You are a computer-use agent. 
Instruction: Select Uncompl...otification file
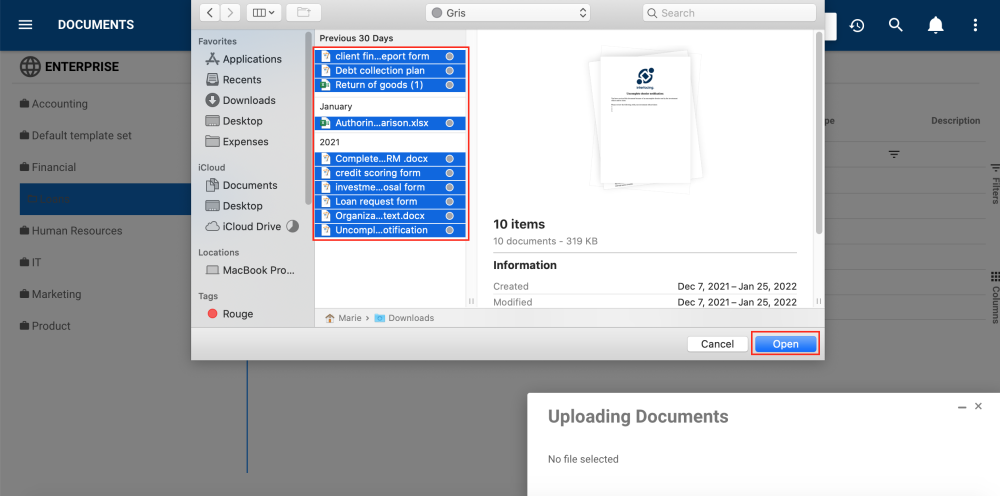coord(390,230)
